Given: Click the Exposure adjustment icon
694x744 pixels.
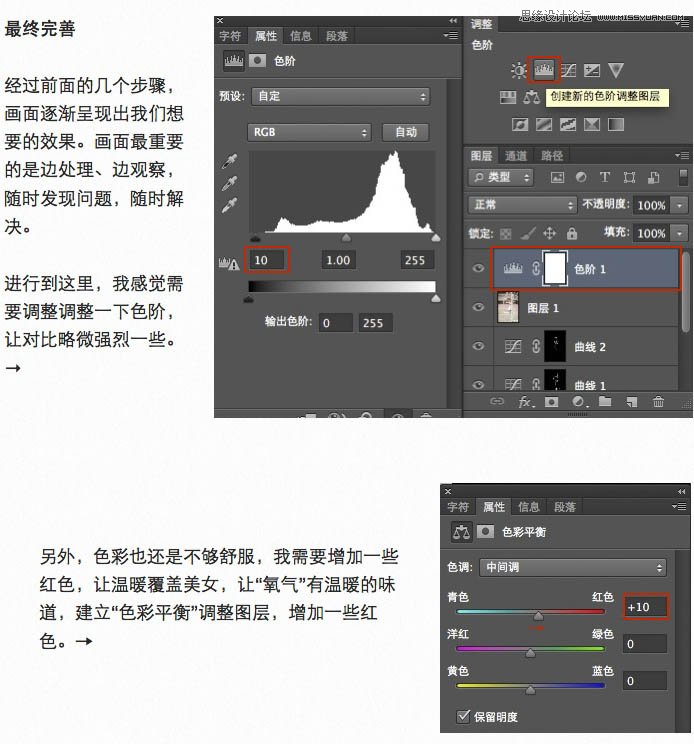Looking at the screenshot, I should click(592, 71).
